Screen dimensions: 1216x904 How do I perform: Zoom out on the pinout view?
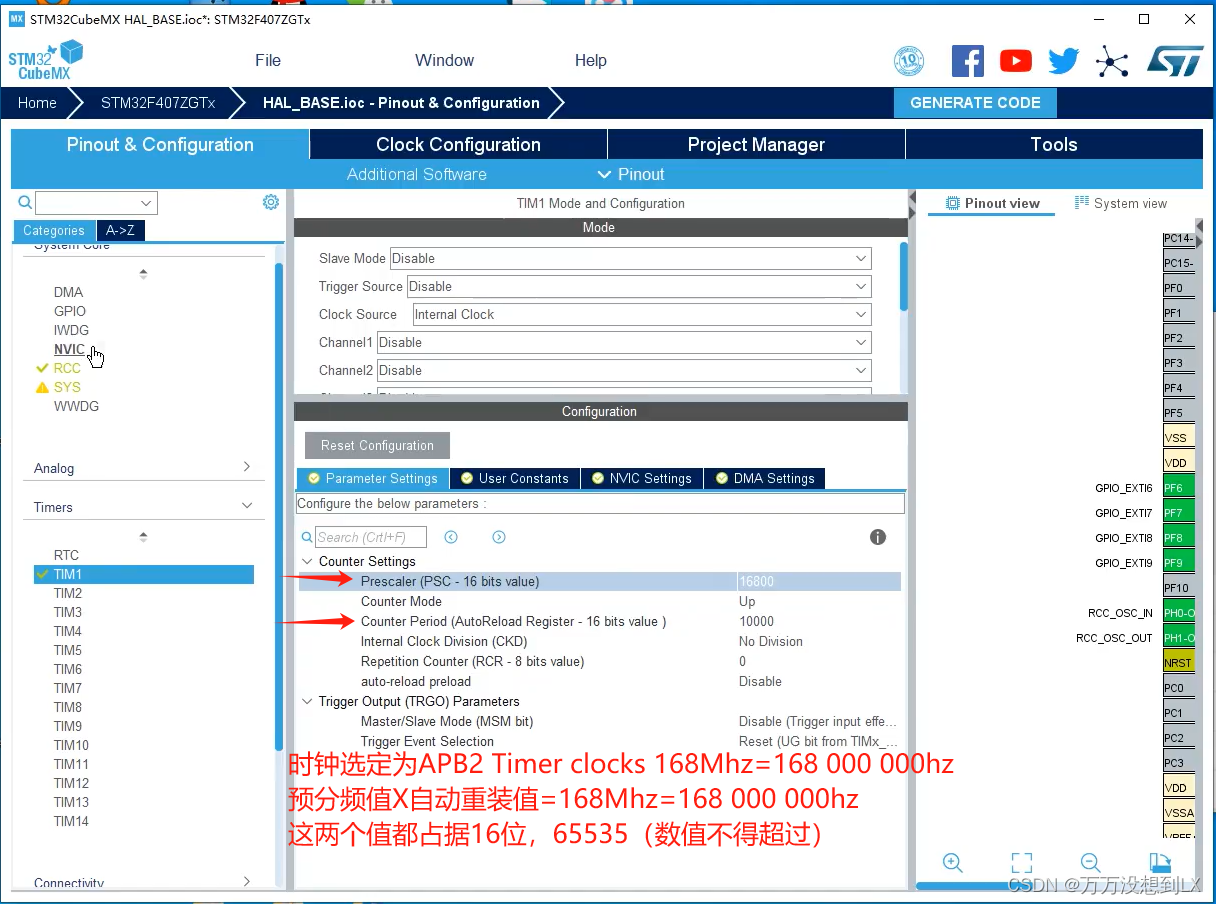click(x=1091, y=862)
